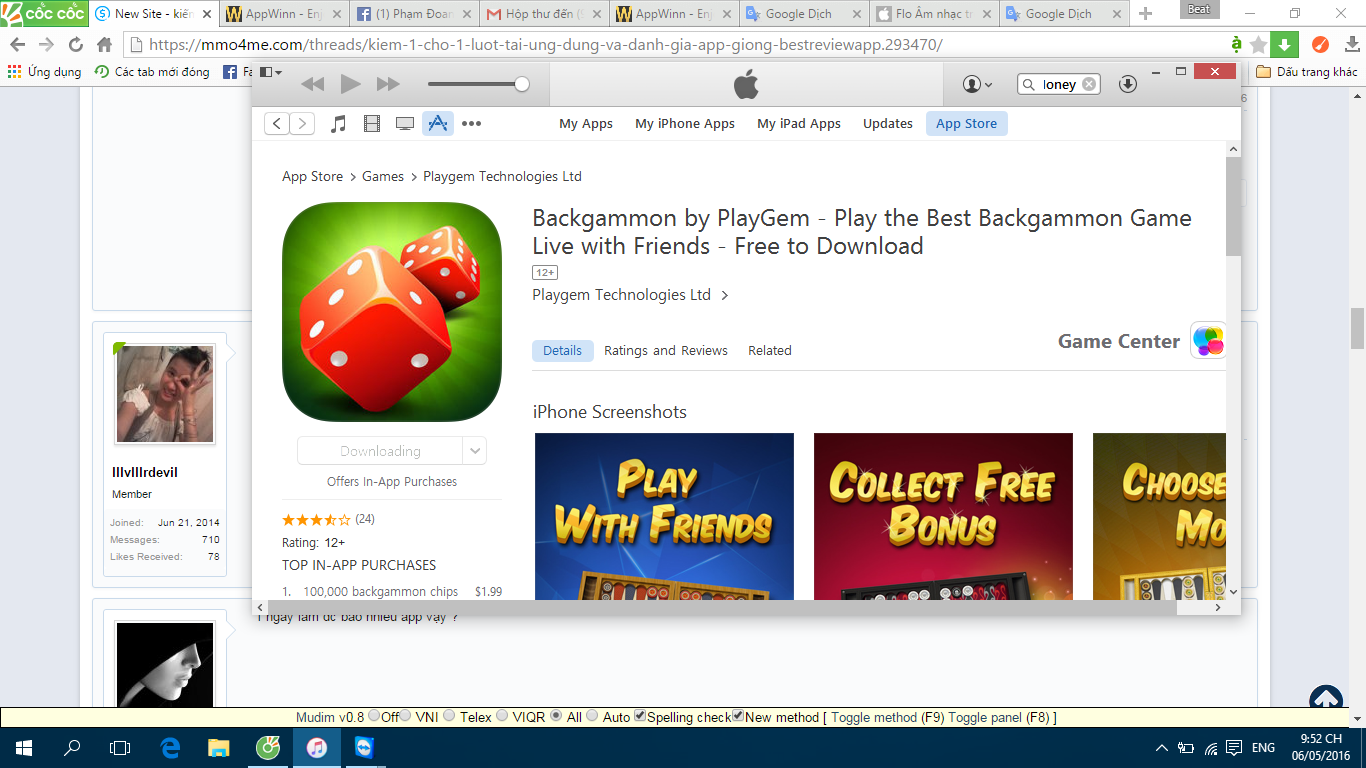1366x768 pixels.
Task: Click the browser address bar URL
Action: (x=546, y=45)
